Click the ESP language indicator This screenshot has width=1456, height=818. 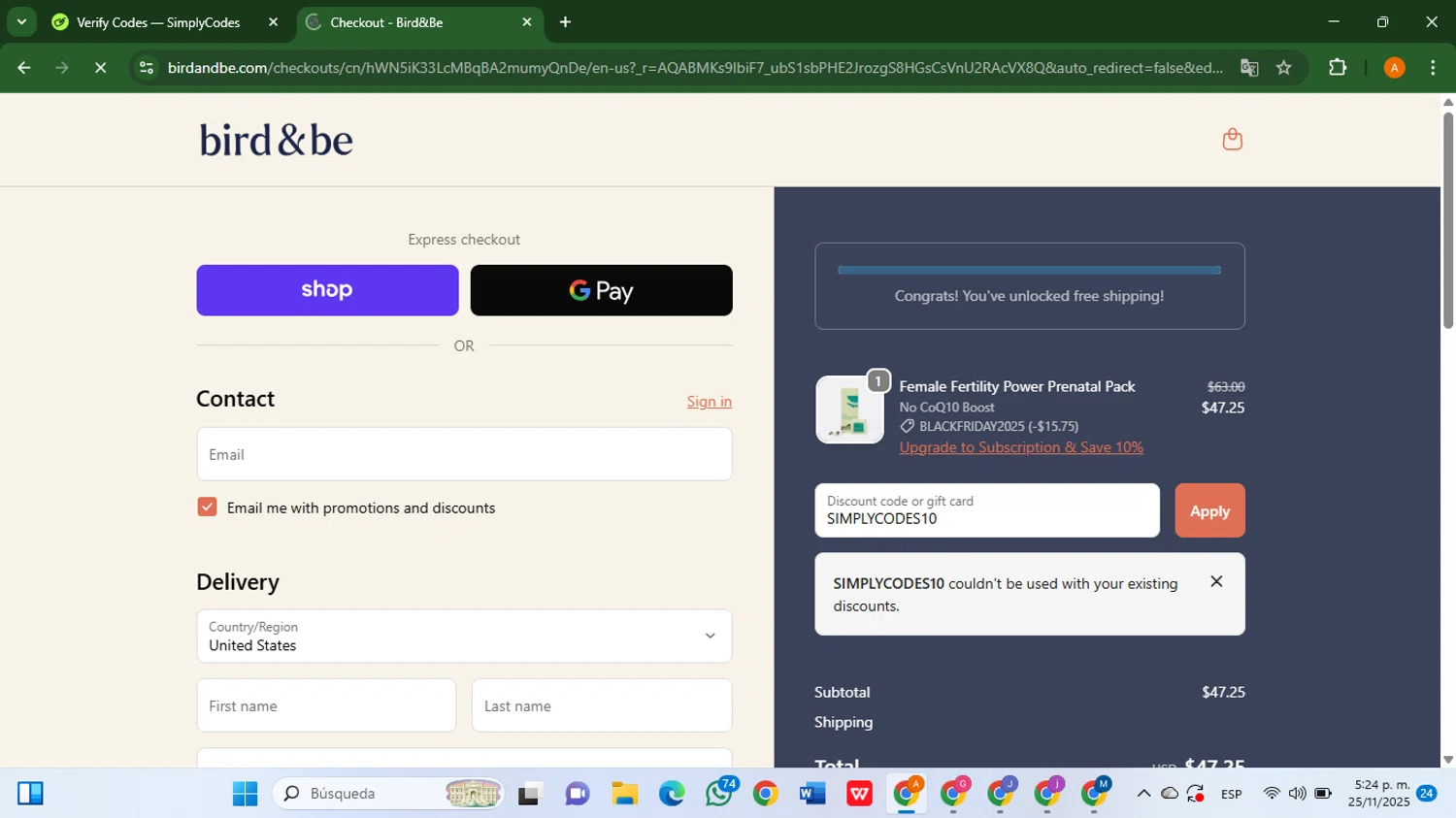pyautogui.click(x=1231, y=794)
